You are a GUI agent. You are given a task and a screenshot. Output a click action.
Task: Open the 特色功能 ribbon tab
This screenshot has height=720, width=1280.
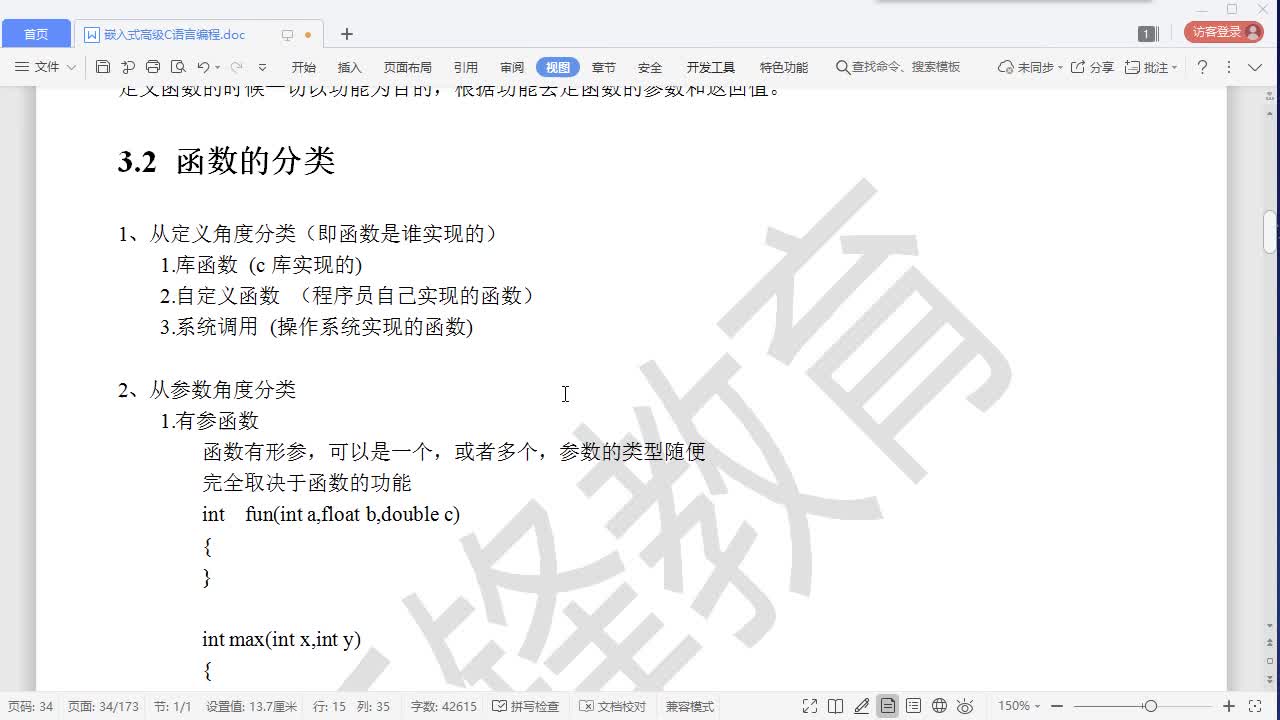(x=784, y=67)
